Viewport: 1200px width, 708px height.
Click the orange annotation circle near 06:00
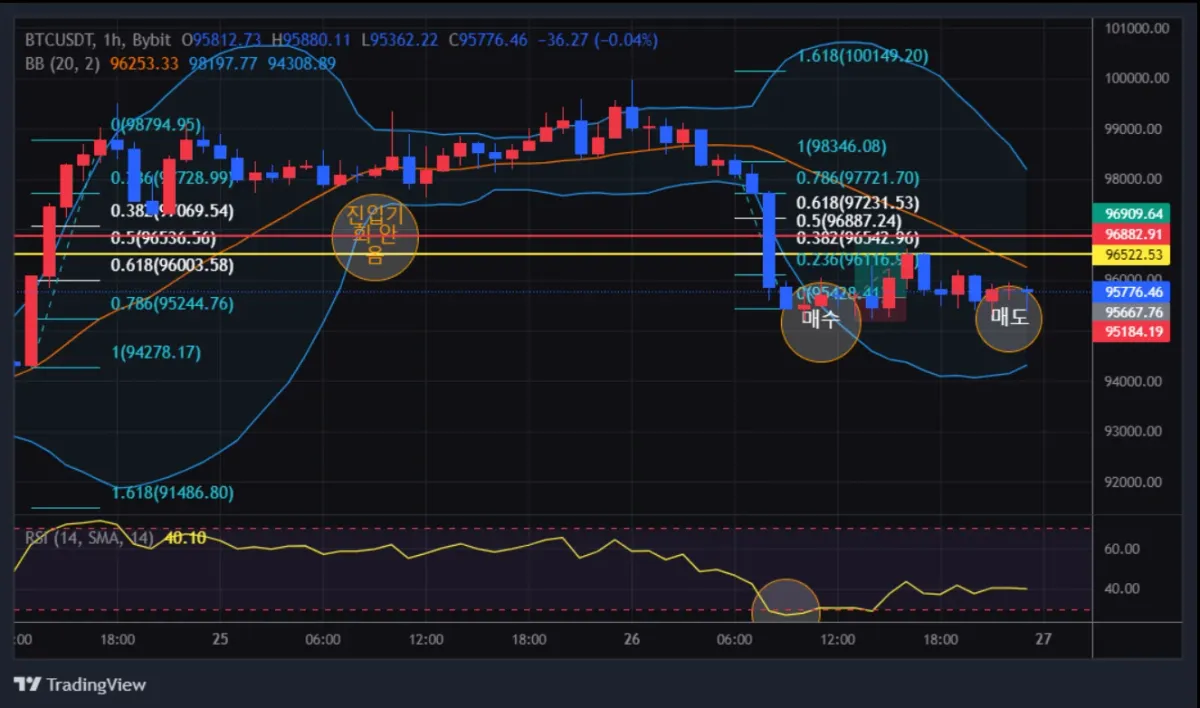pos(375,237)
